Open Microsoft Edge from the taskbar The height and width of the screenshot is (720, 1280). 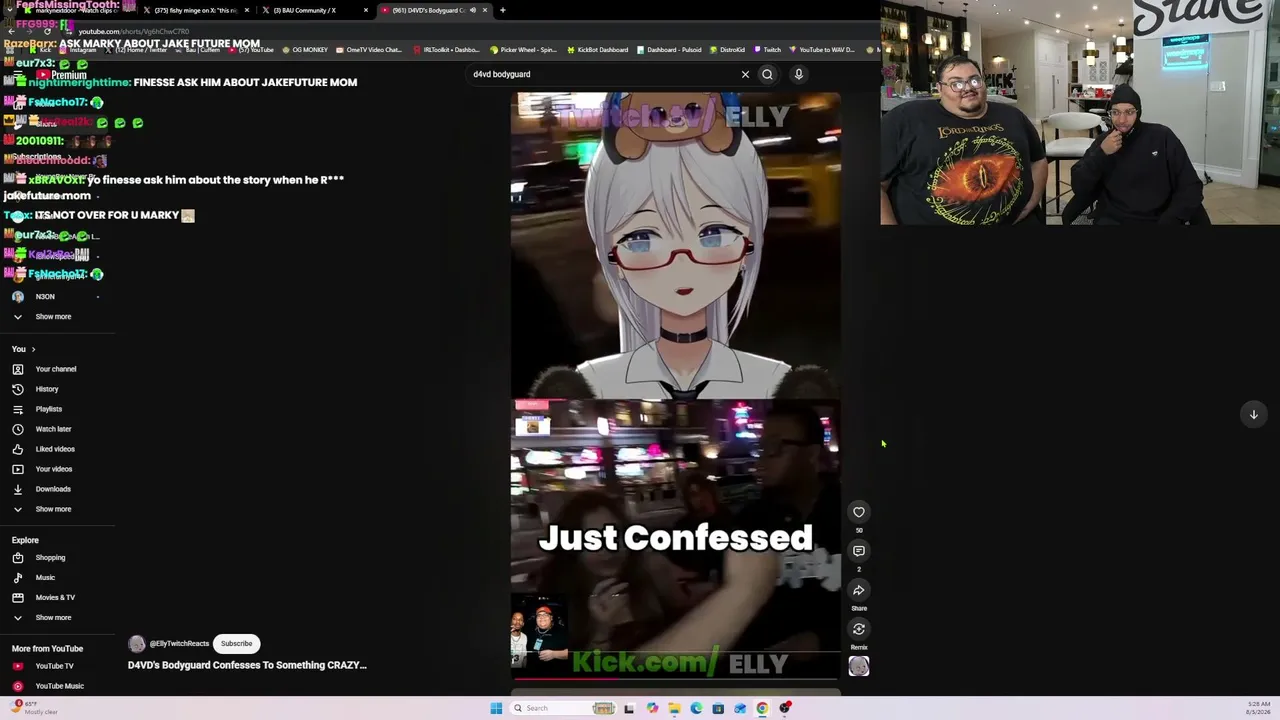(x=696, y=708)
